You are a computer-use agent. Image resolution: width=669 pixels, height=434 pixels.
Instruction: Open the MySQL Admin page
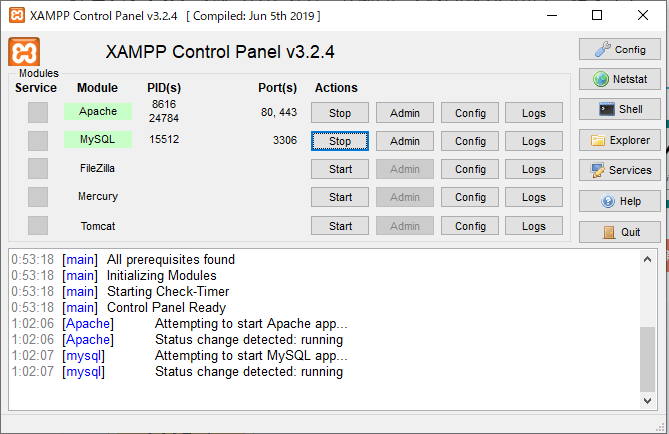(x=404, y=141)
